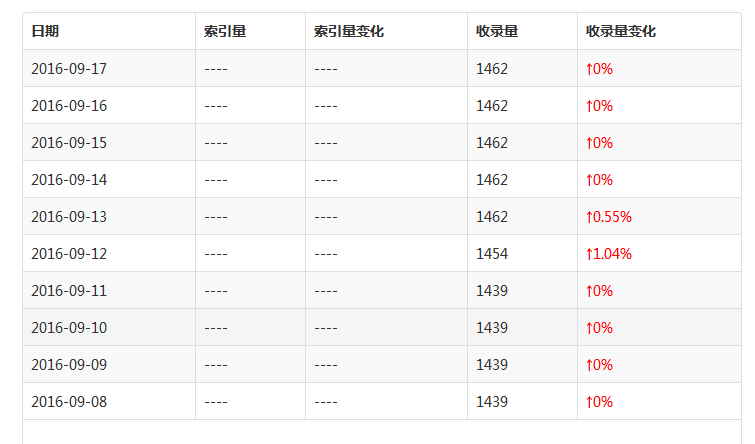The image size is (755, 444).
Task: Click the red ↑1.04% change value
Action: tap(609, 254)
